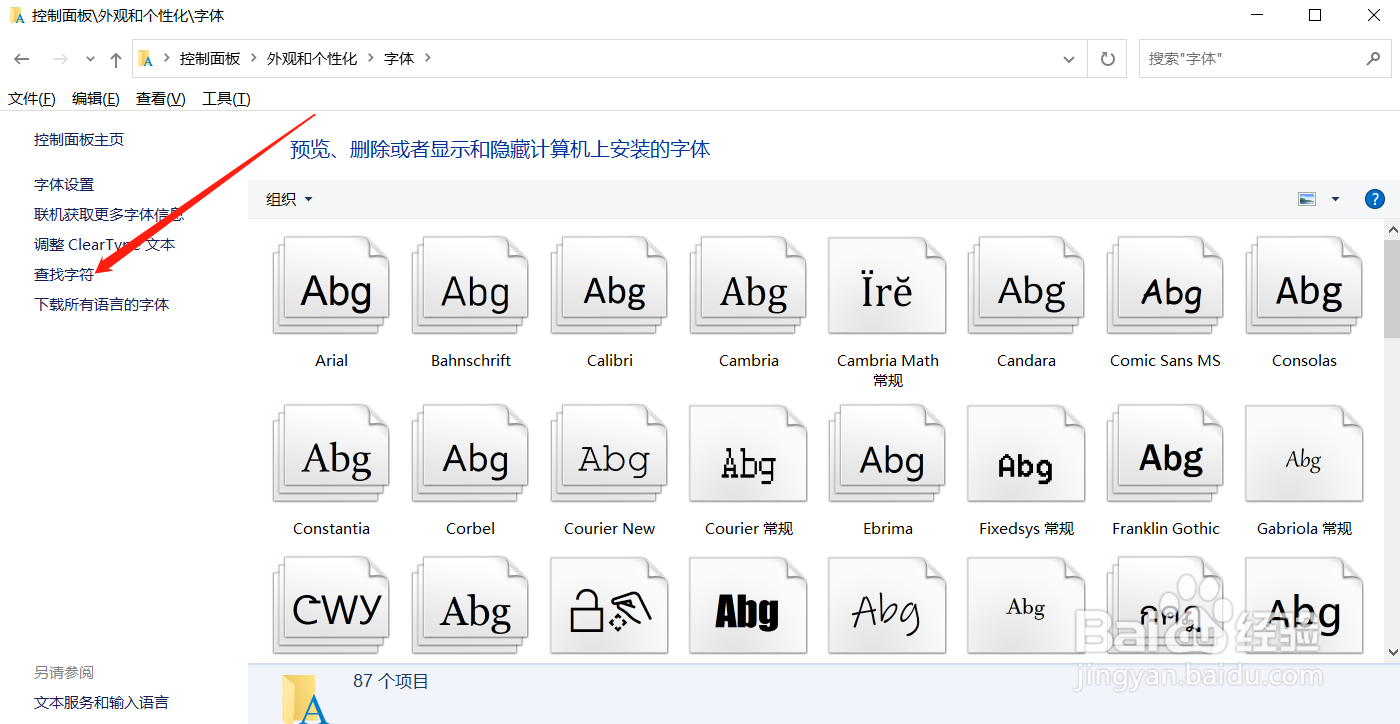Select the symbol font with padlock preview

click(x=609, y=606)
